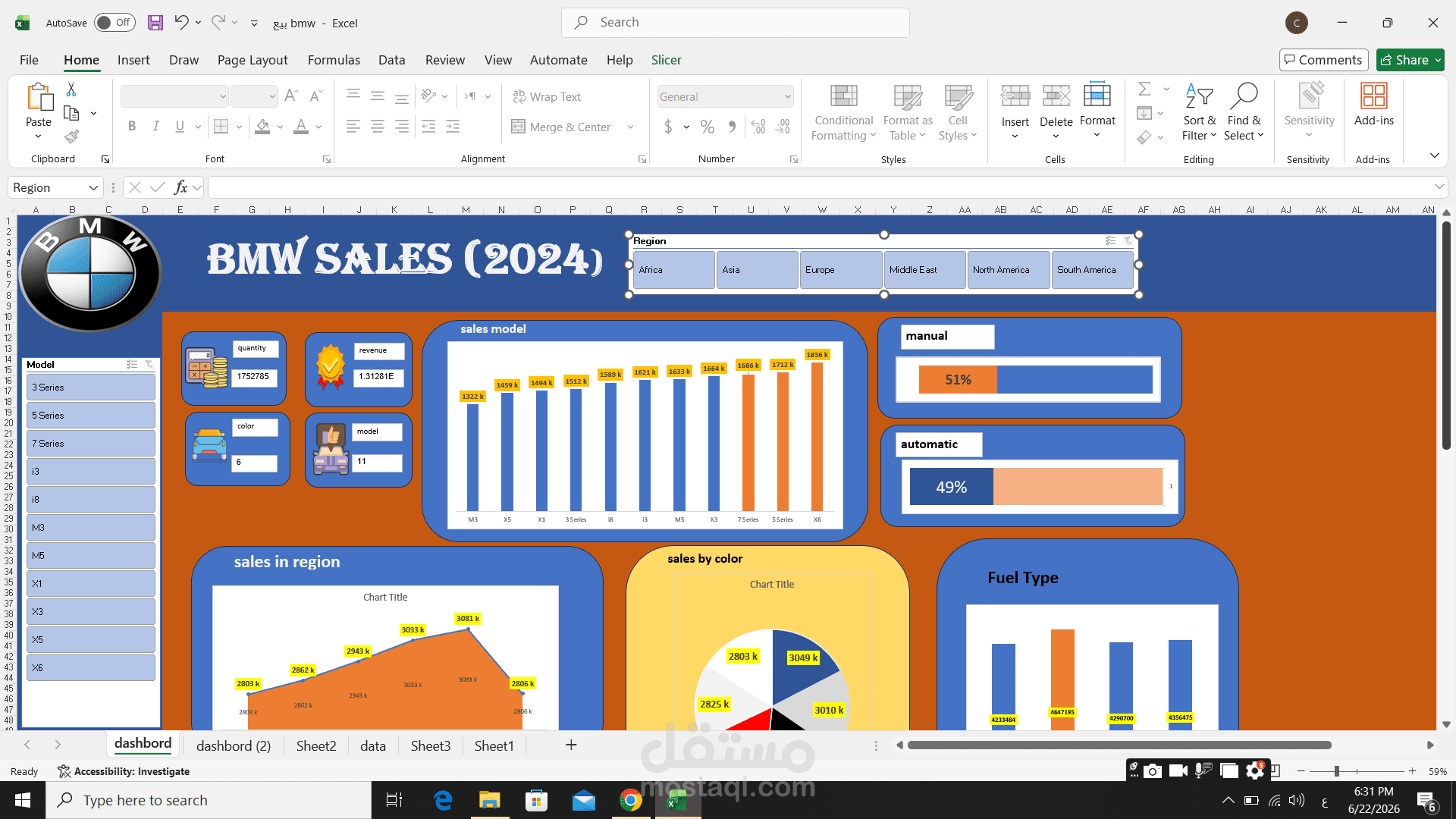Expand the formula bar
Viewport: 1456px width, 819px height.
coord(1439,187)
